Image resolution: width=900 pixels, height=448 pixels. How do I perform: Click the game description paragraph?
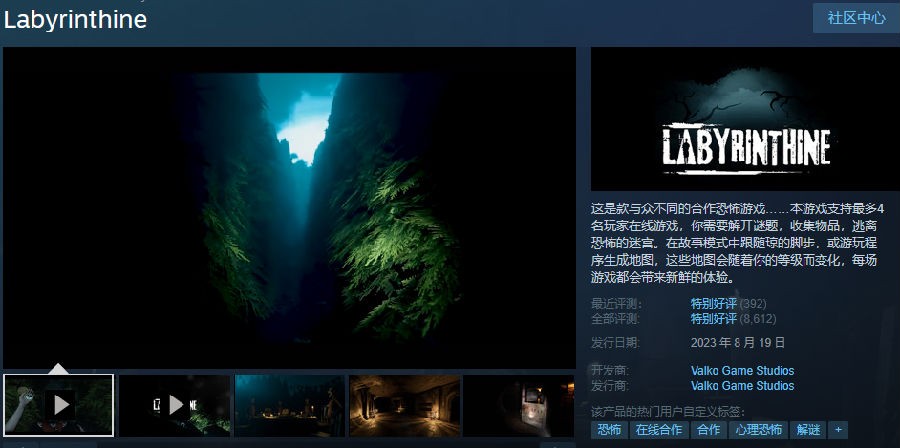click(737, 243)
